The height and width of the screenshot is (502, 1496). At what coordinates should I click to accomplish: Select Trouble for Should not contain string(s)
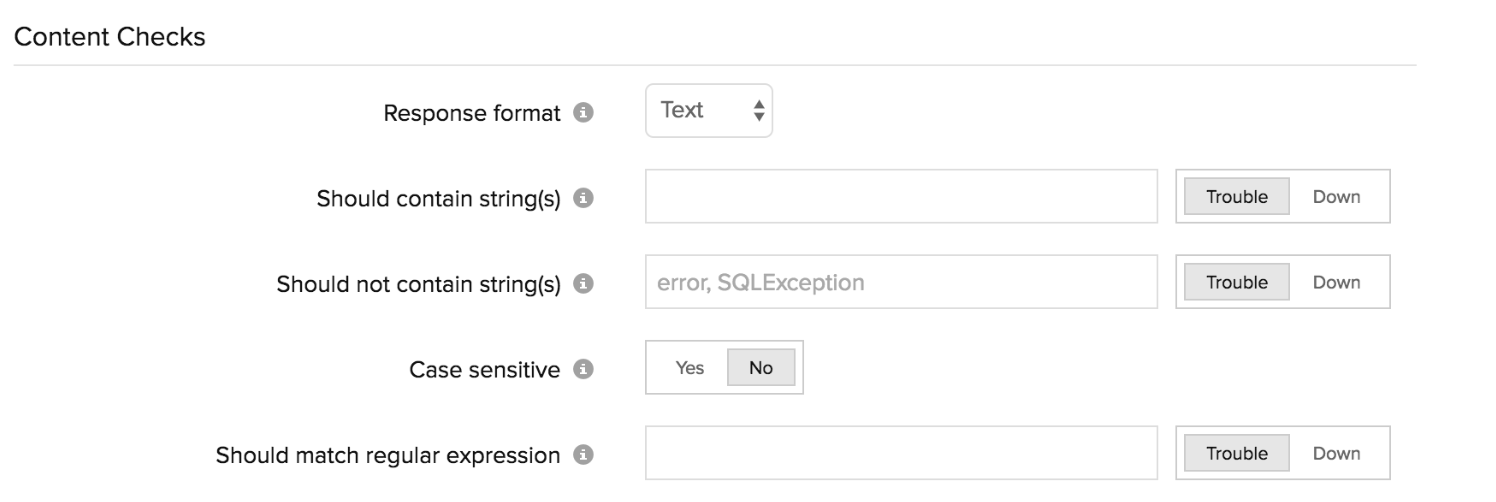pos(1236,282)
